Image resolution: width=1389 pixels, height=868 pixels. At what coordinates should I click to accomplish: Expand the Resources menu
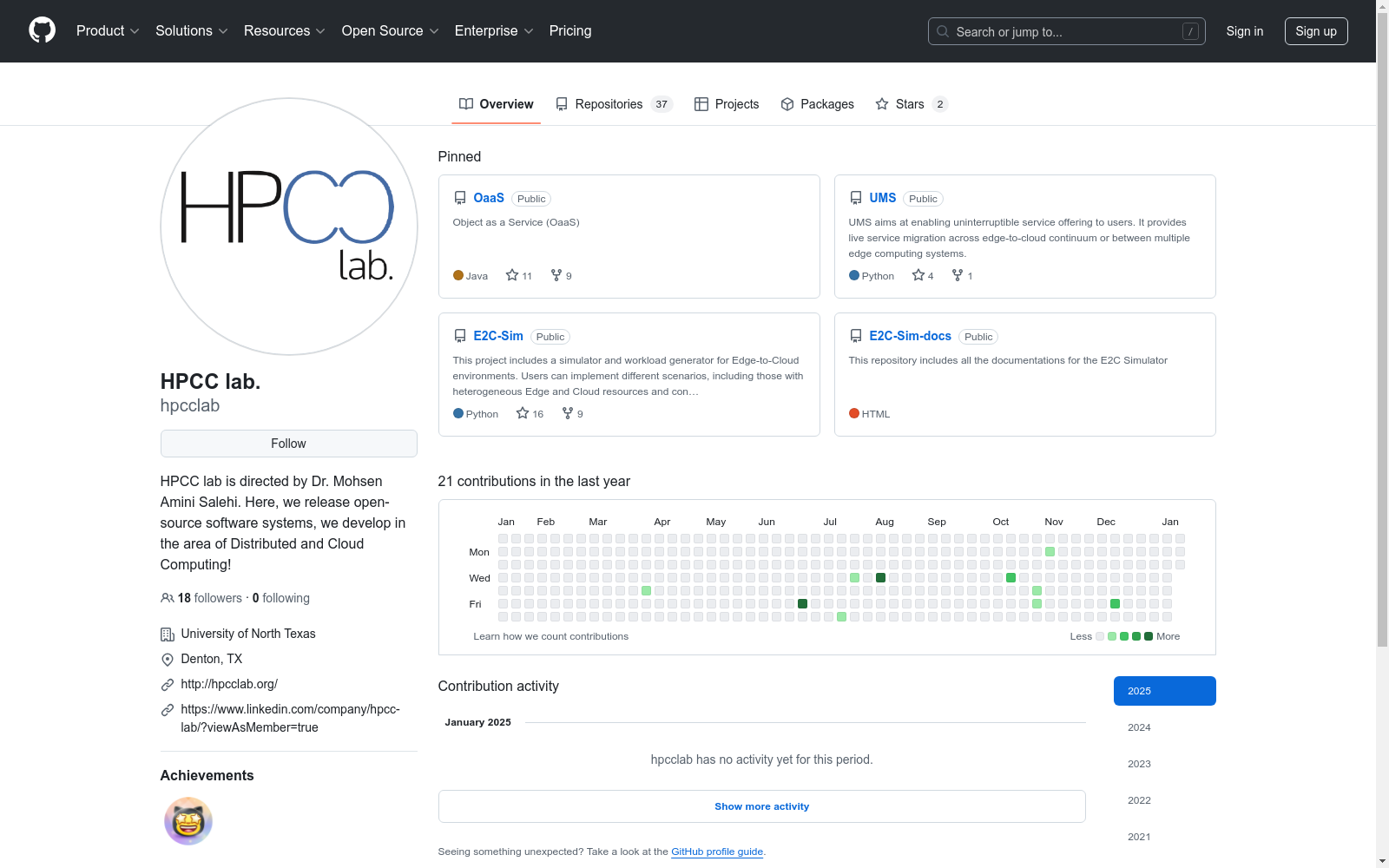click(x=285, y=31)
